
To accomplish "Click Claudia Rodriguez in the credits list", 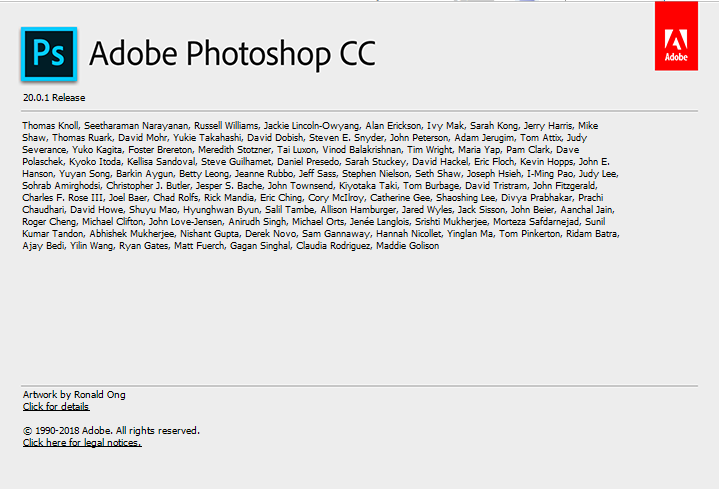I will tap(330, 246).
